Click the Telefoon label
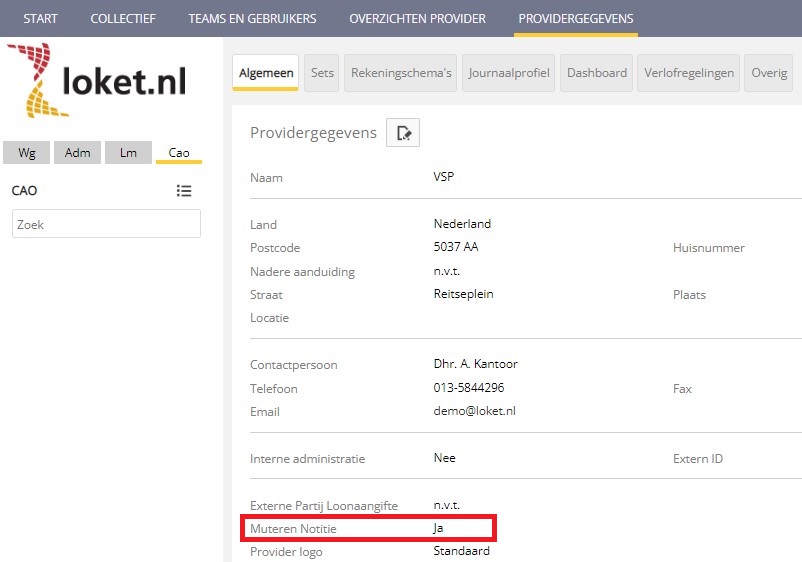 [274, 389]
